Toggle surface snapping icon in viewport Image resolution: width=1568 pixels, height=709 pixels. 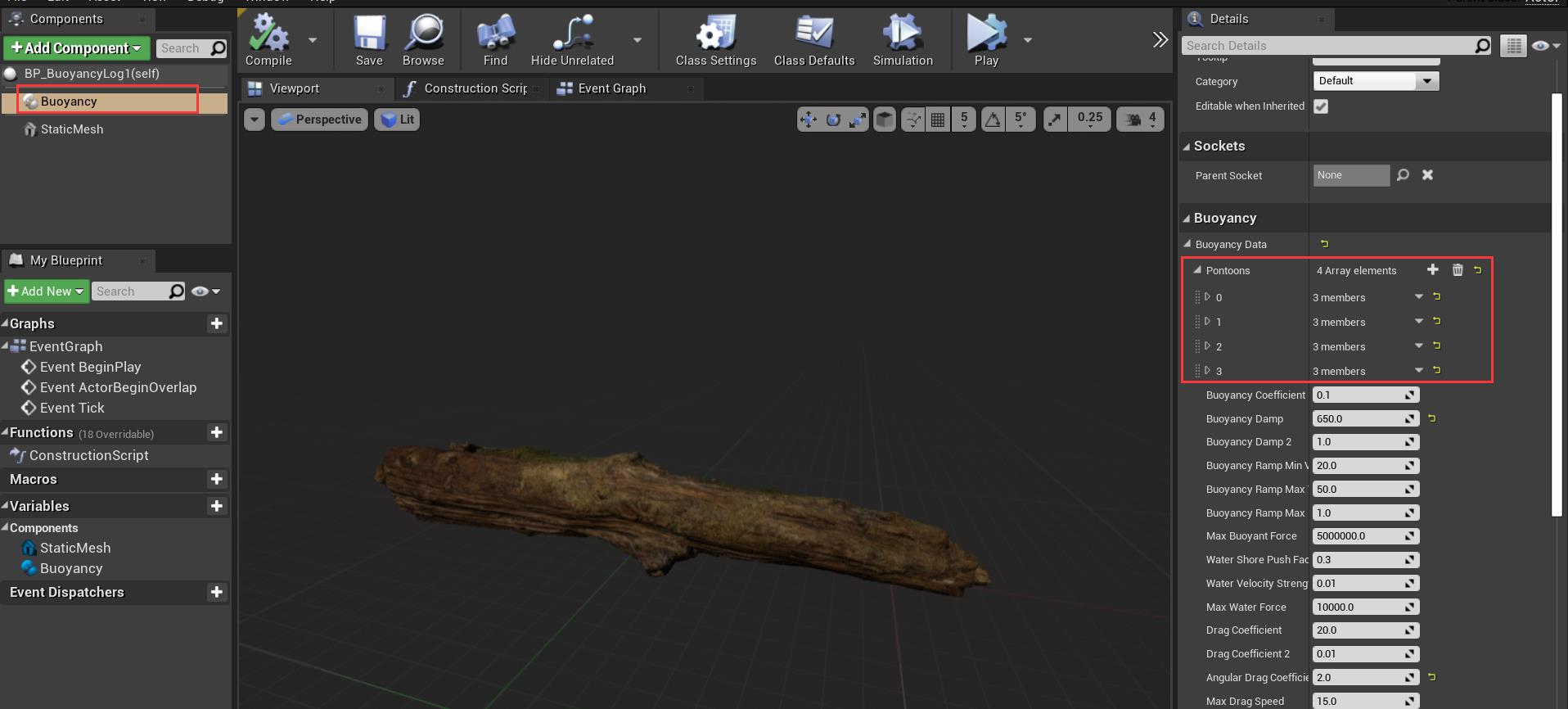(x=912, y=120)
